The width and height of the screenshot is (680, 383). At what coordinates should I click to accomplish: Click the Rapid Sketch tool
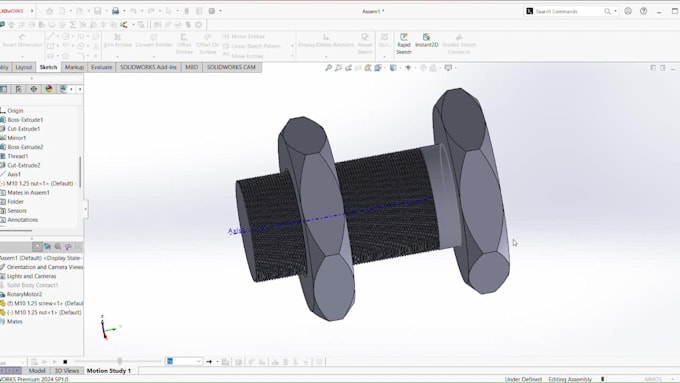point(404,44)
